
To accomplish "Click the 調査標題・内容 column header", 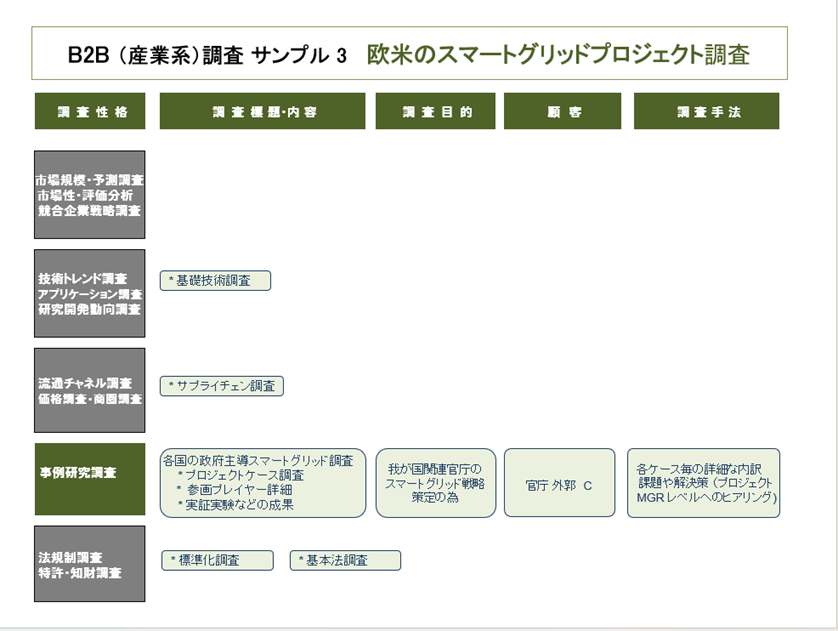I will (262, 111).
